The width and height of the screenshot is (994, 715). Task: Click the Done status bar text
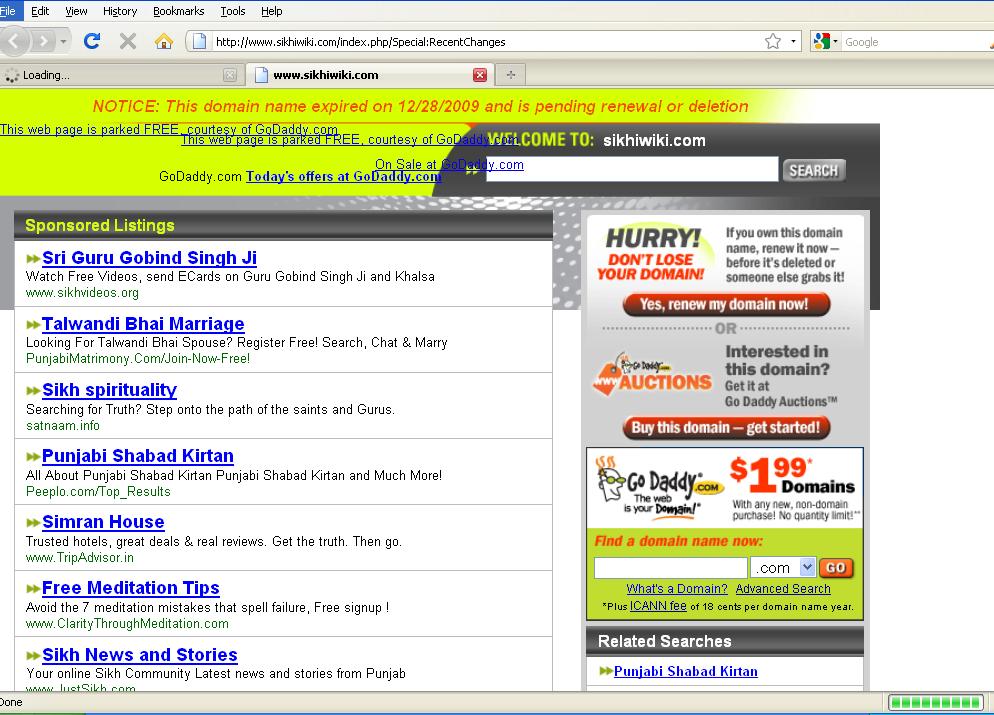[x=11, y=702]
